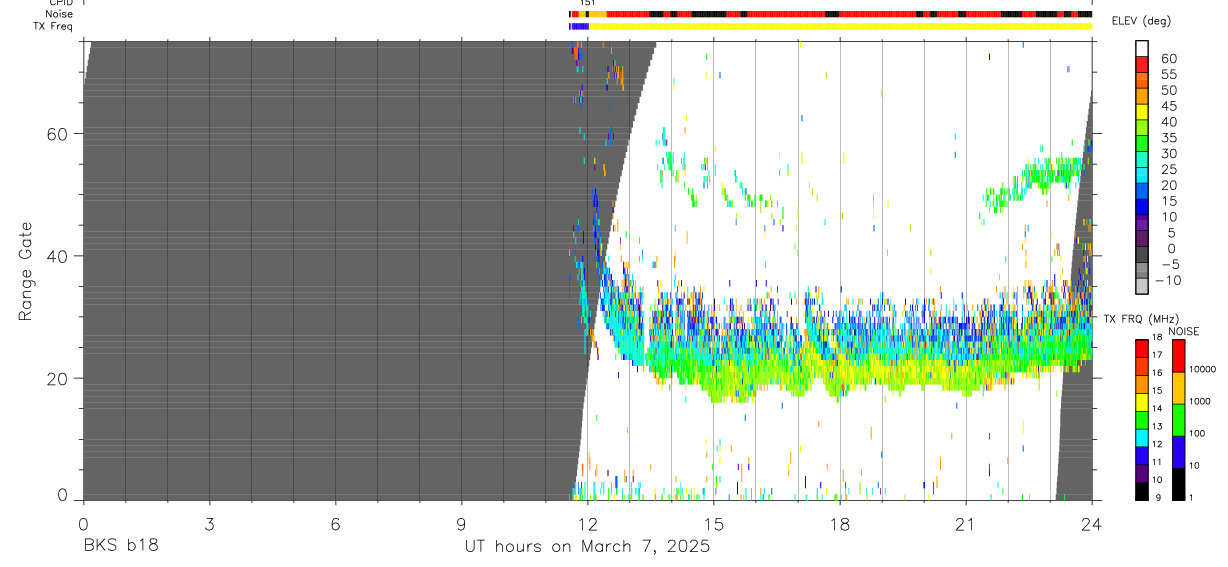Click the 'BKS b18' radar beam label
Image resolution: width=1228 pixels, height=567 pixels.
click(121, 547)
